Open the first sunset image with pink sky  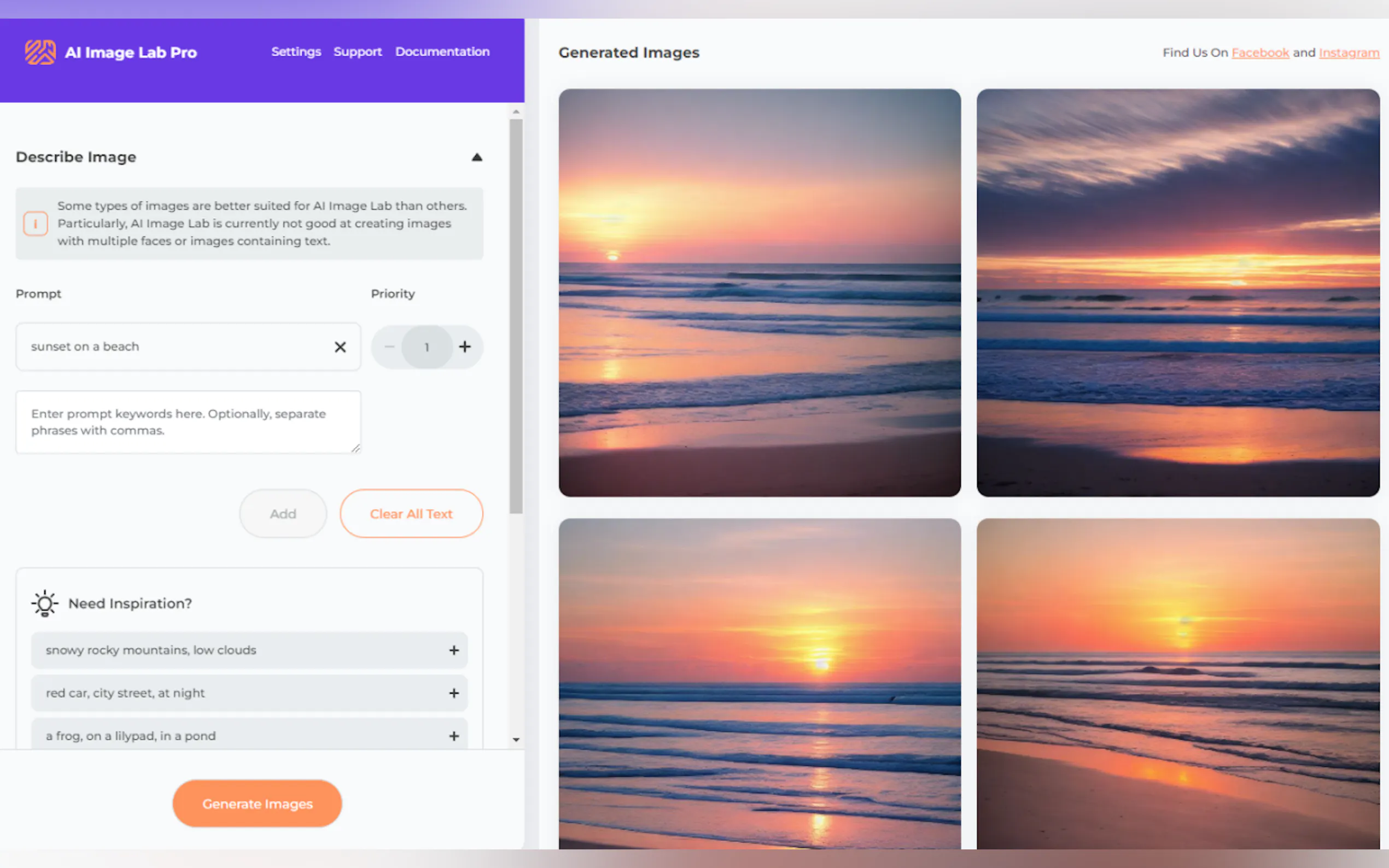coord(760,292)
